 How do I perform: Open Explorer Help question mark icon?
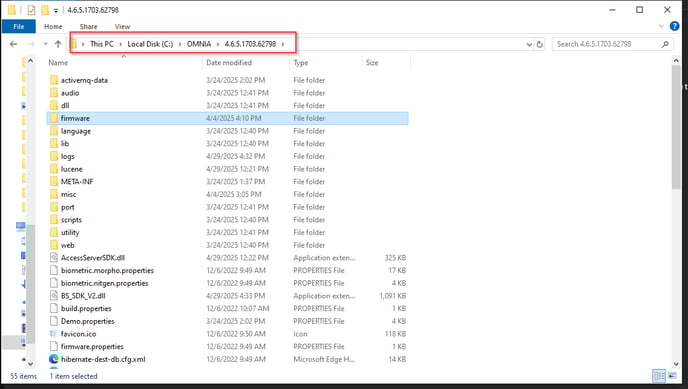674,26
